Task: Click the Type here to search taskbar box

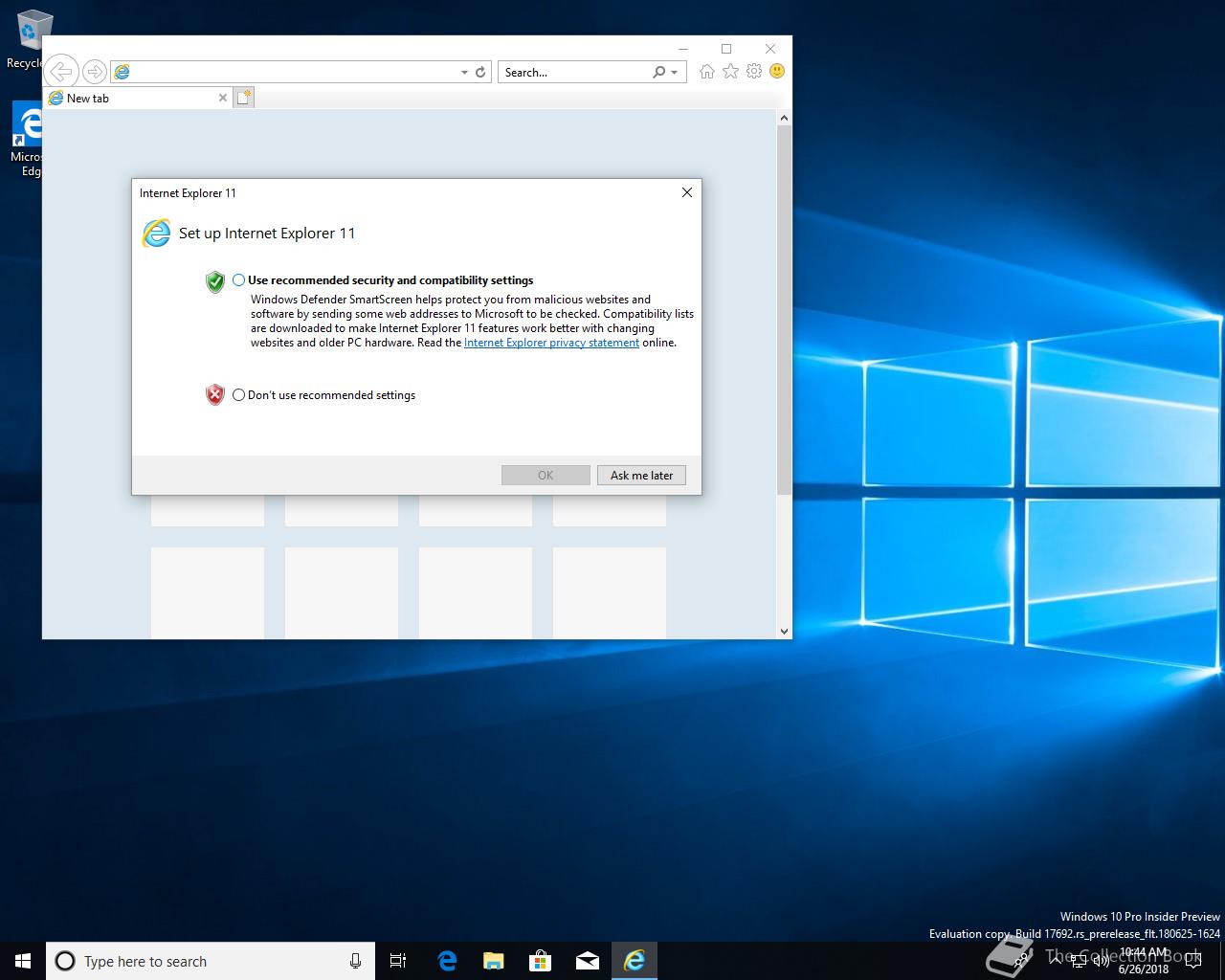Action: coord(209,961)
